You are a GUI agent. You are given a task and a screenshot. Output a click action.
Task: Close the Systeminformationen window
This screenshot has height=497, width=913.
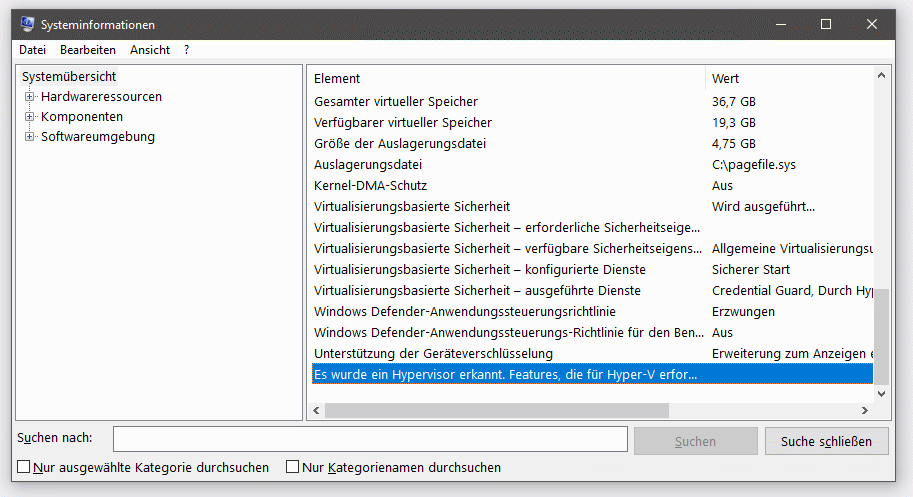coord(871,24)
